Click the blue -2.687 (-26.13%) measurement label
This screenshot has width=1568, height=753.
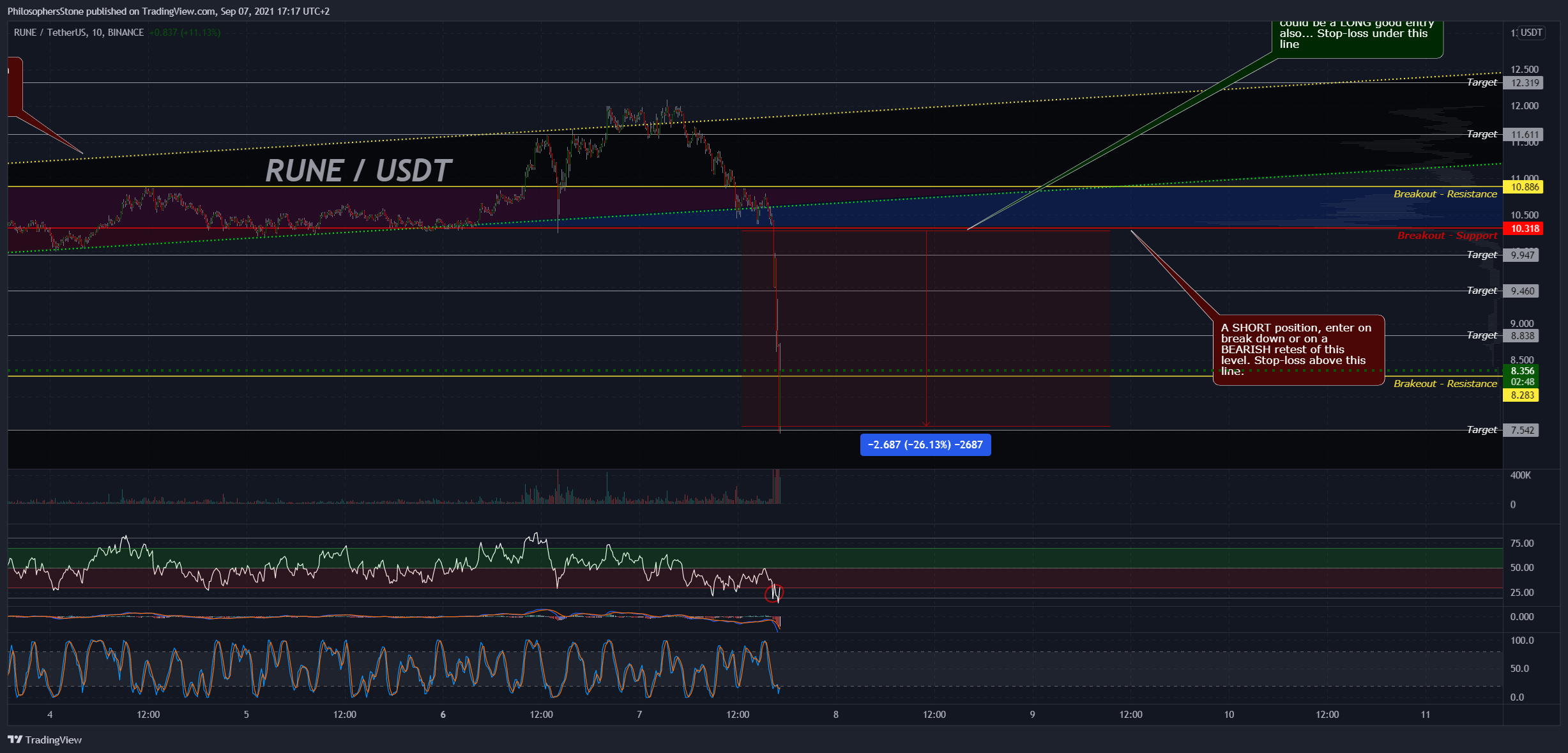925,445
